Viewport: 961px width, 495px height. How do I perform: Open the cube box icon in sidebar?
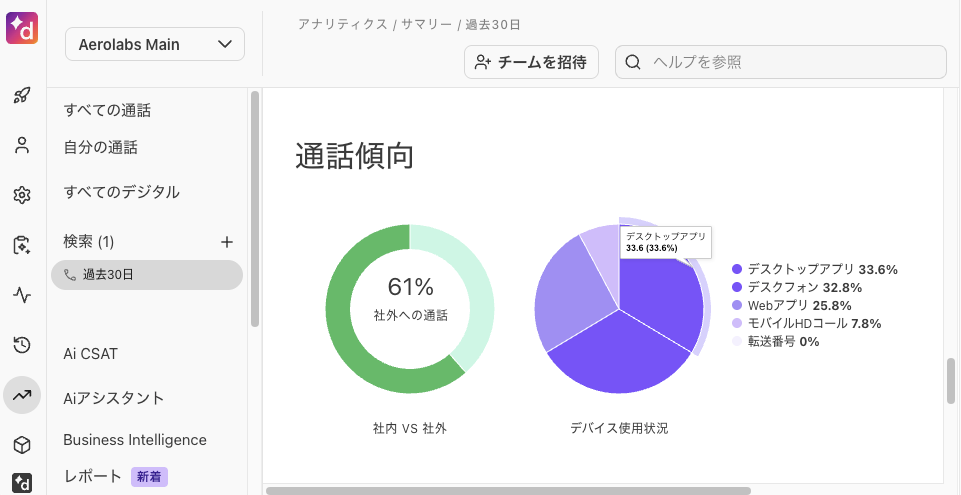pos(22,445)
